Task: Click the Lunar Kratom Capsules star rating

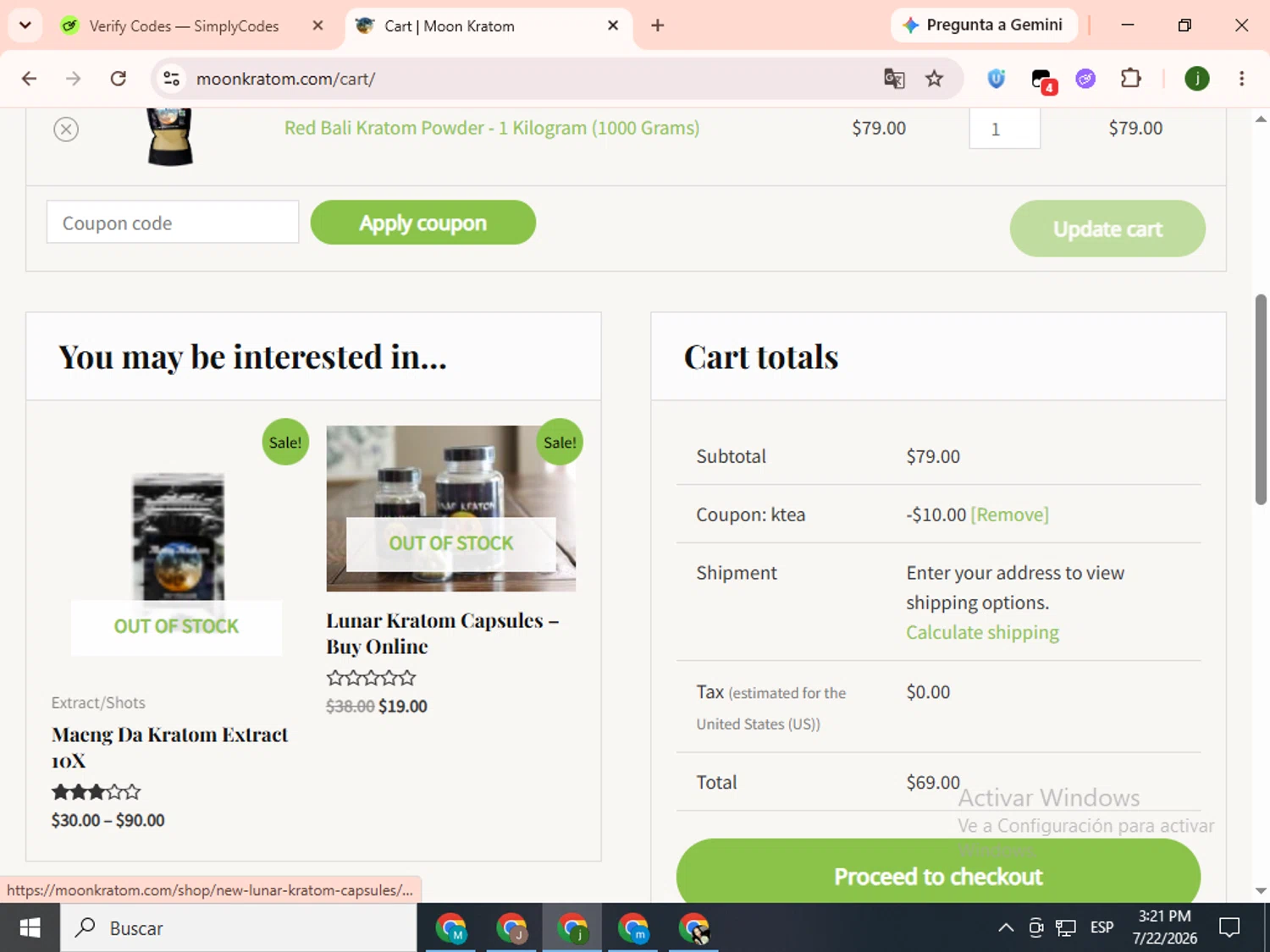Action: 371,678
